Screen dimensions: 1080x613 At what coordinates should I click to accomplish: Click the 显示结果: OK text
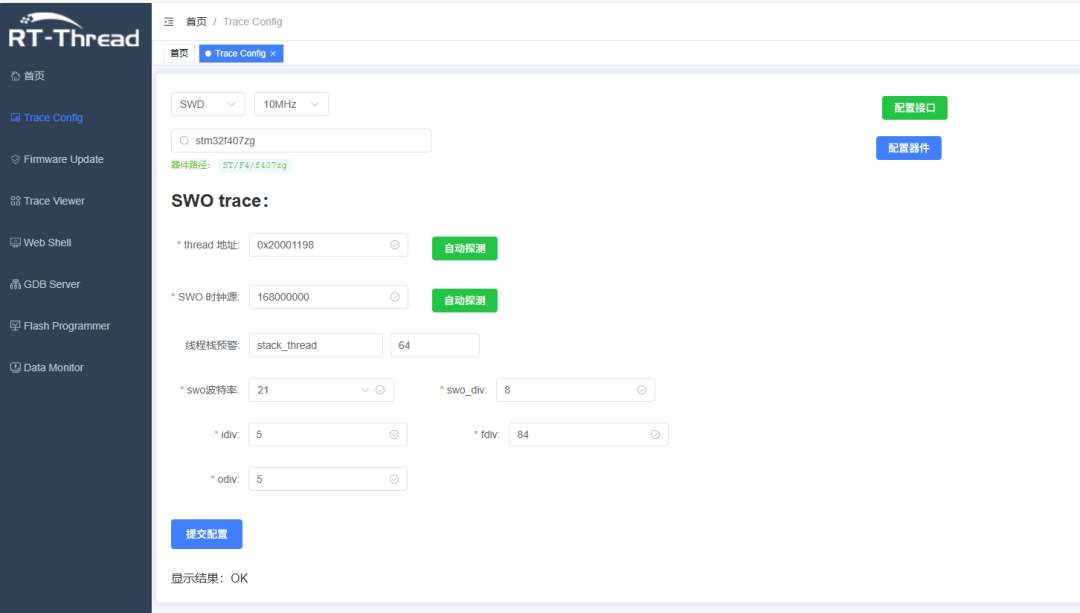pyautogui.click(x=209, y=579)
